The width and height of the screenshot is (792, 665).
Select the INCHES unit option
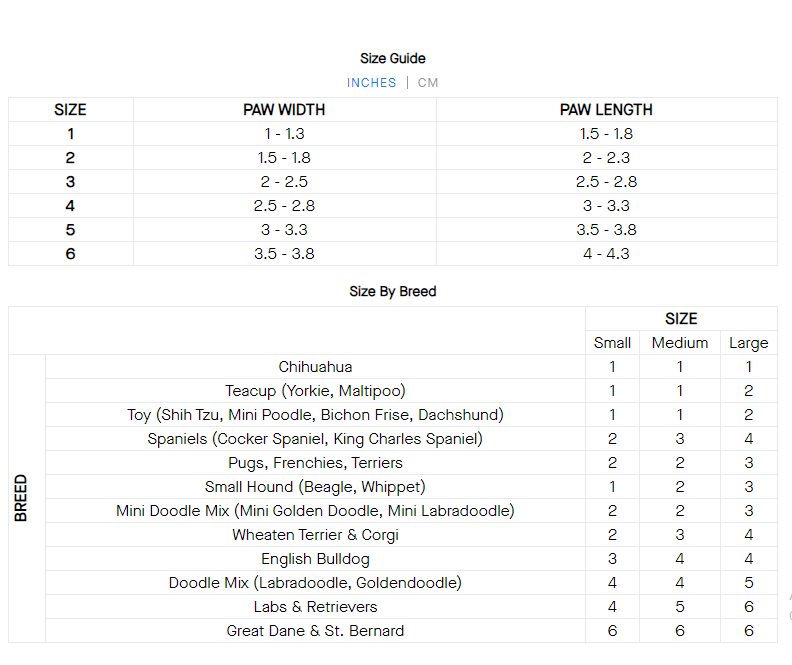coord(371,83)
